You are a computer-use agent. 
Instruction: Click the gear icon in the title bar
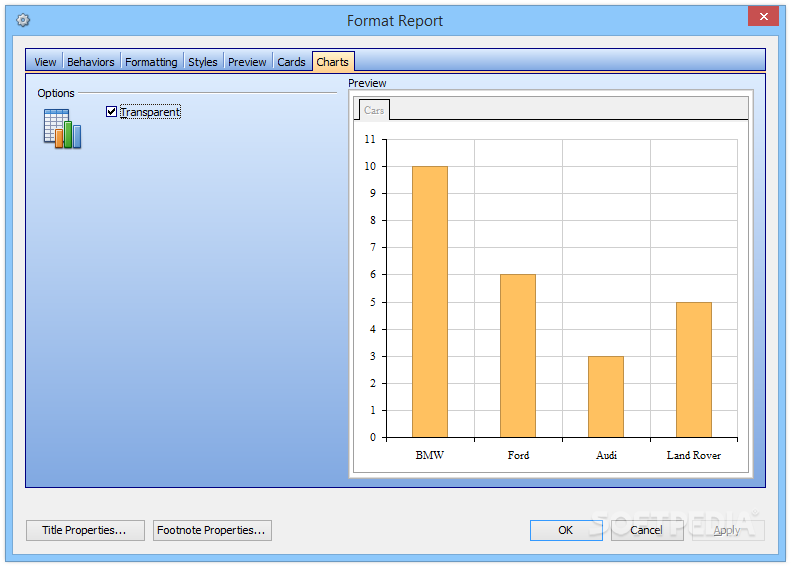(23, 20)
